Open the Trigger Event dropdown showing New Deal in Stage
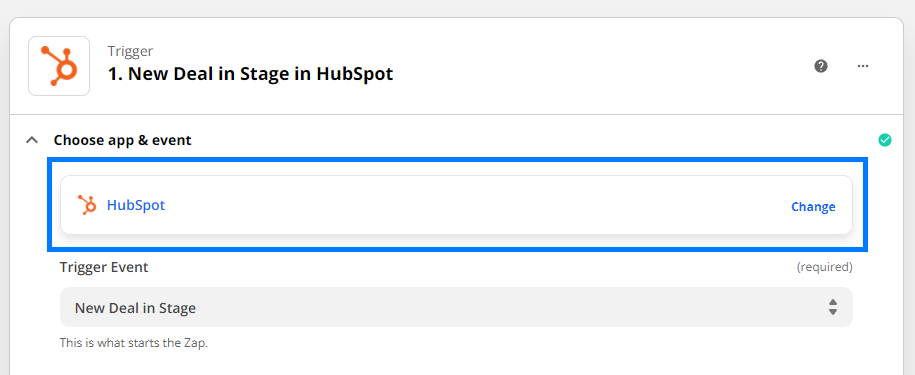 click(x=456, y=307)
